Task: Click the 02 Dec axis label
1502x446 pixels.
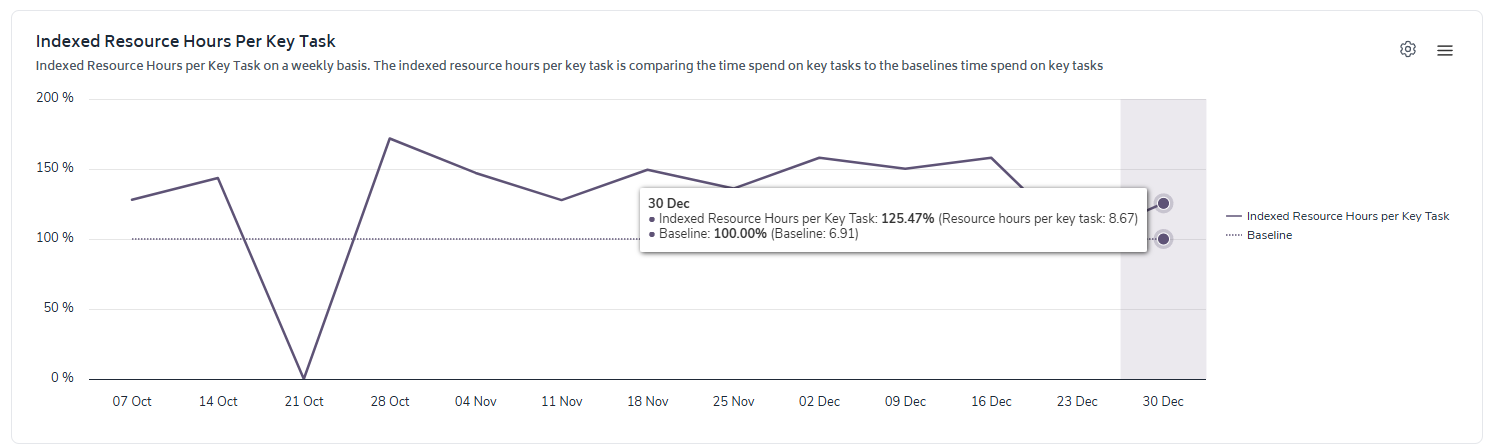Action: coord(820,401)
